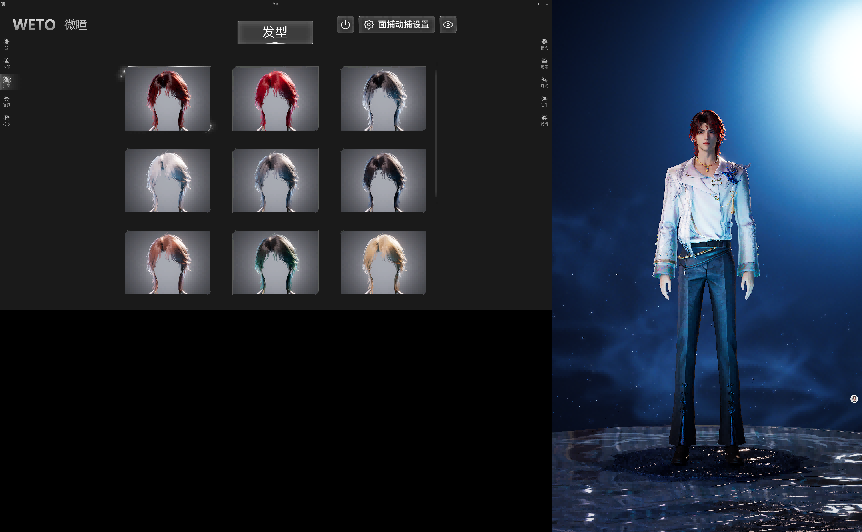This screenshot has height=532, width=862.
Task: Select the blonde hair thumbnail
Action: 383,263
